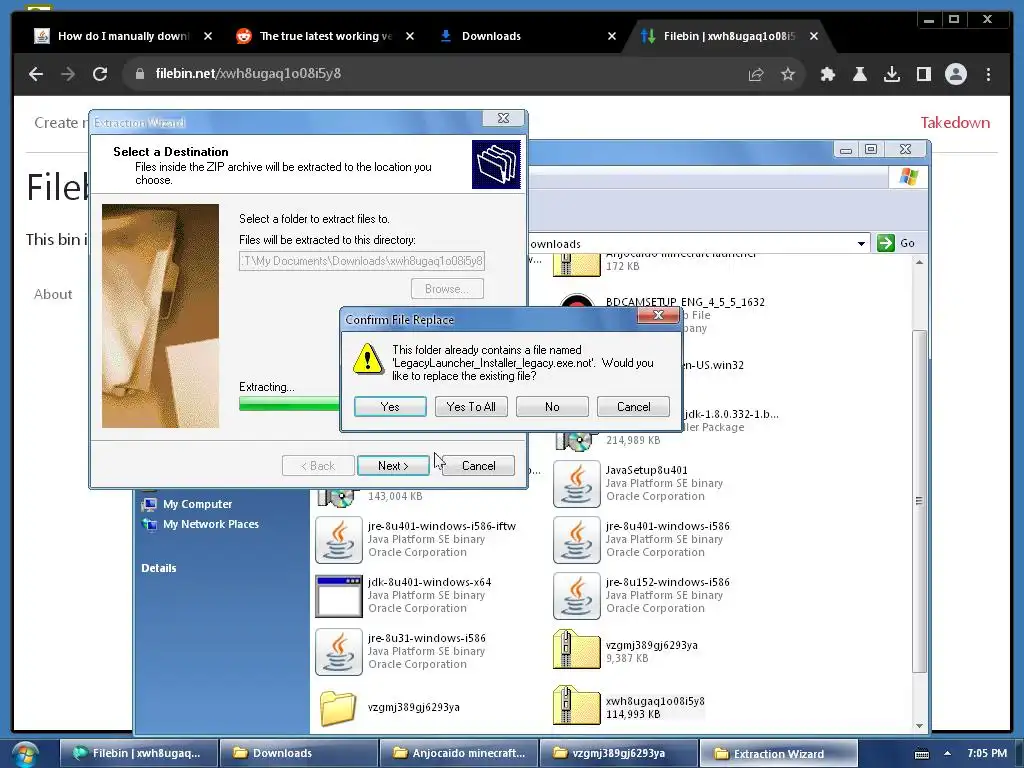Open the About link on Filebin
The width and height of the screenshot is (1024, 768).
click(53, 294)
